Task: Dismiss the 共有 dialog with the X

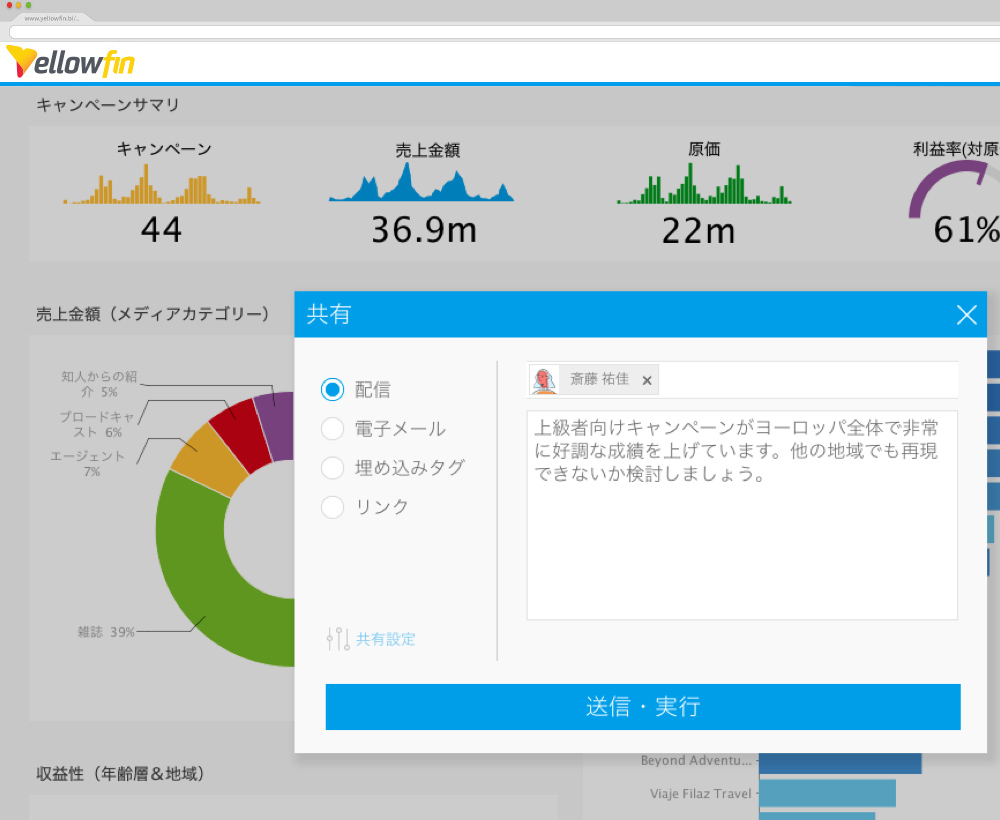Action: click(966, 315)
